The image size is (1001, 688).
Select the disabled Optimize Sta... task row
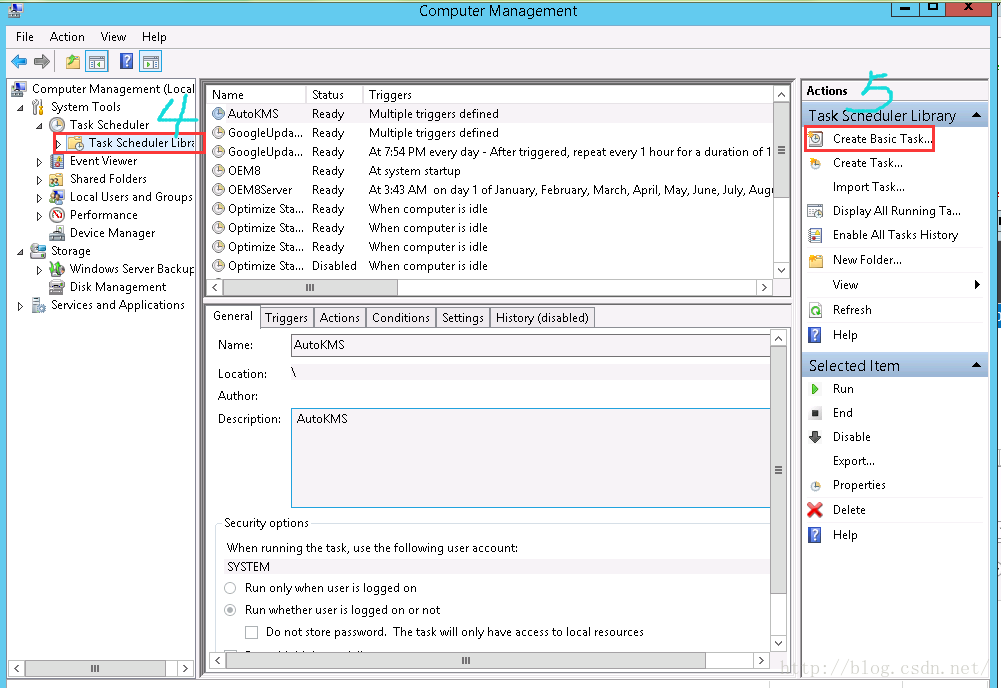492,266
